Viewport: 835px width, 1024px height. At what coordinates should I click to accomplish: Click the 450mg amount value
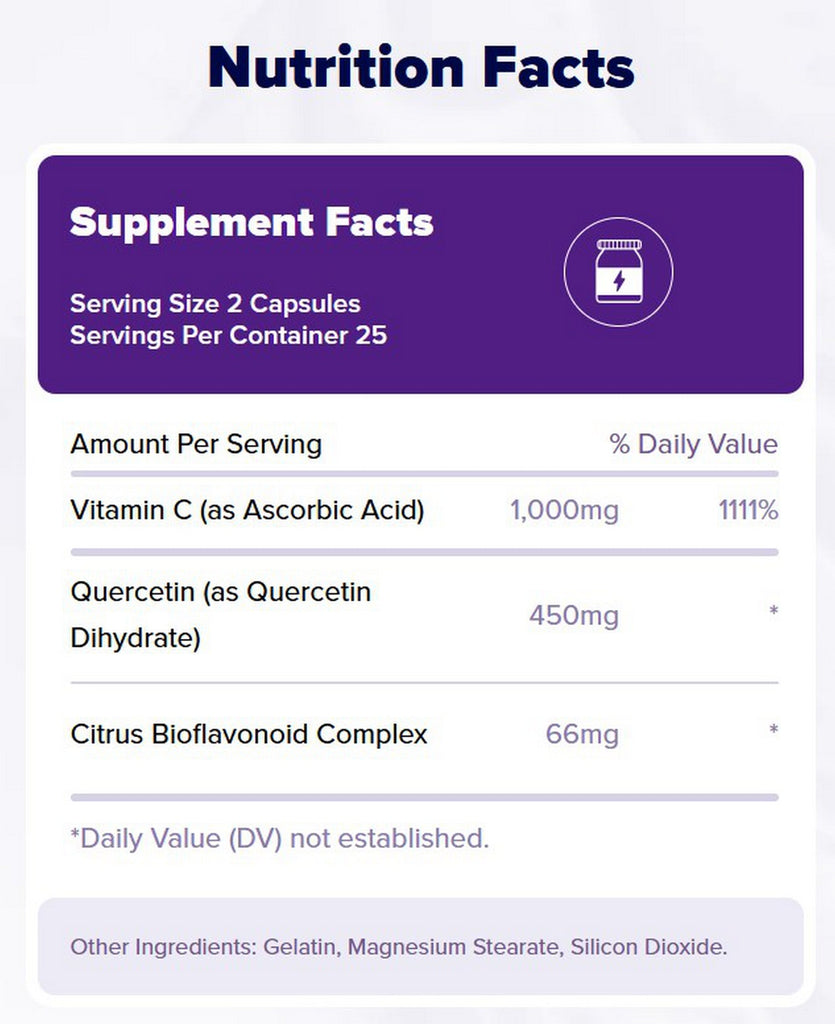coord(573,615)
